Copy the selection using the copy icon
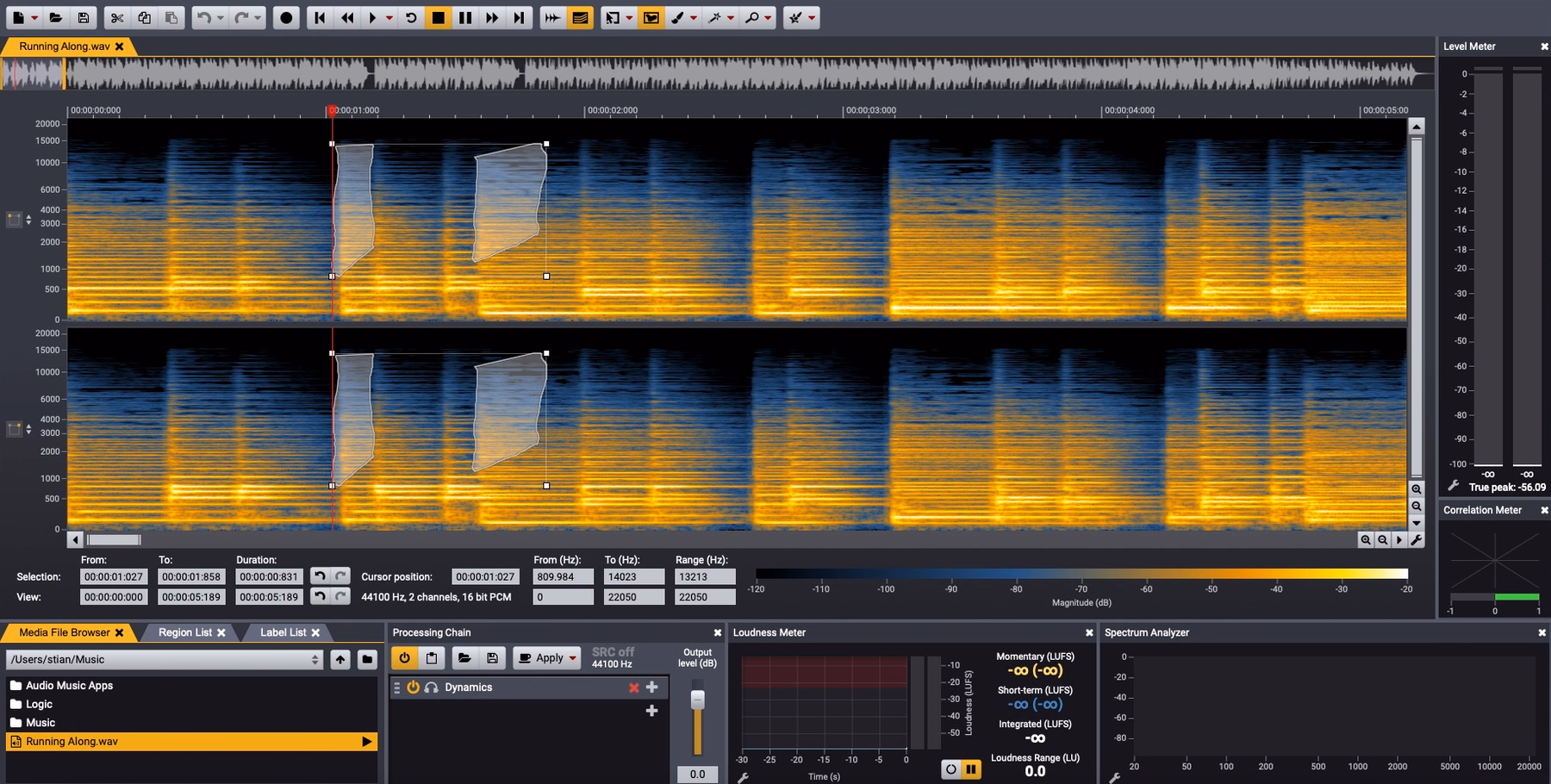 tap(144, 17)
